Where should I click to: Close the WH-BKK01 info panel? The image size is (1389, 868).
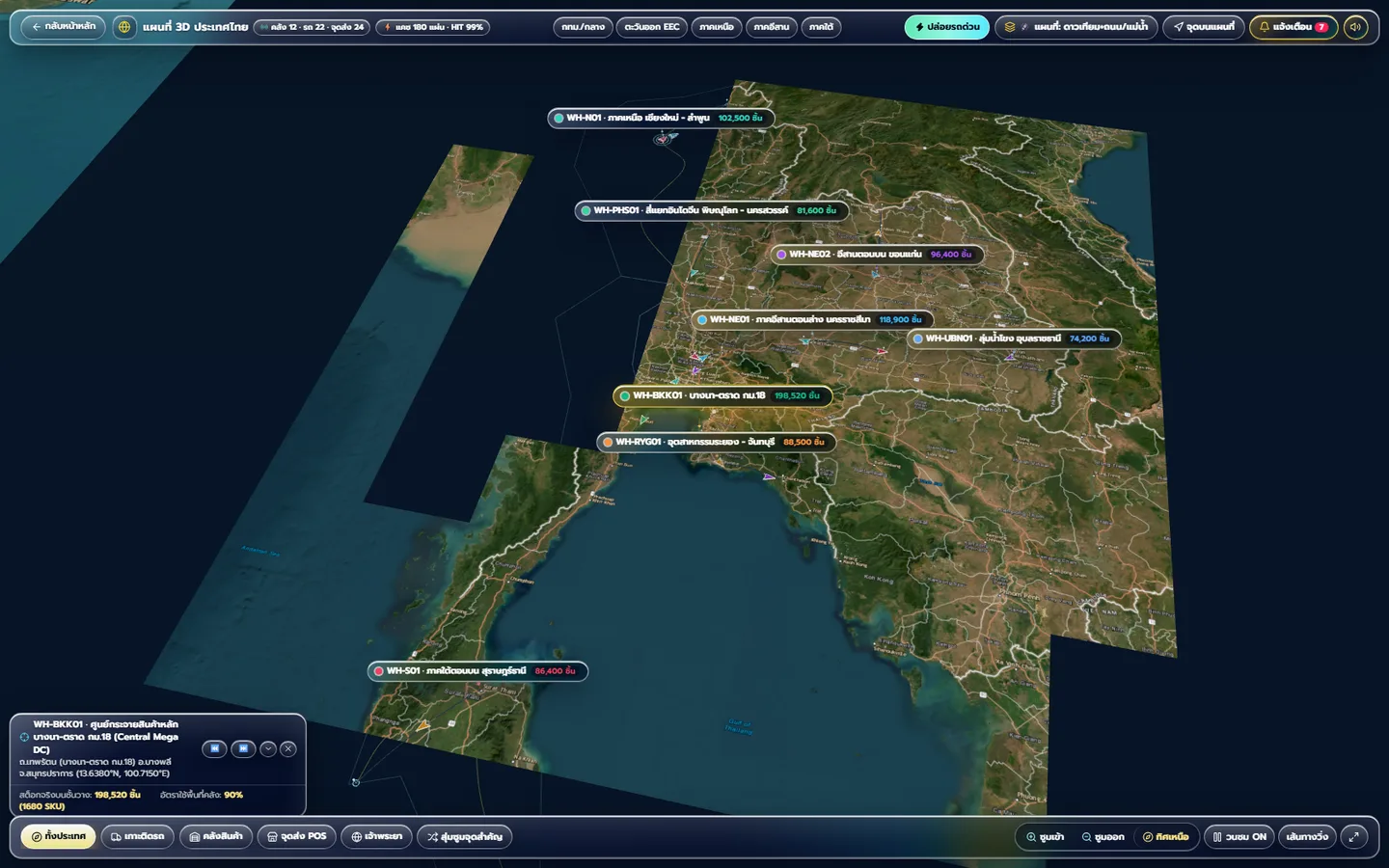pos(288,748)
